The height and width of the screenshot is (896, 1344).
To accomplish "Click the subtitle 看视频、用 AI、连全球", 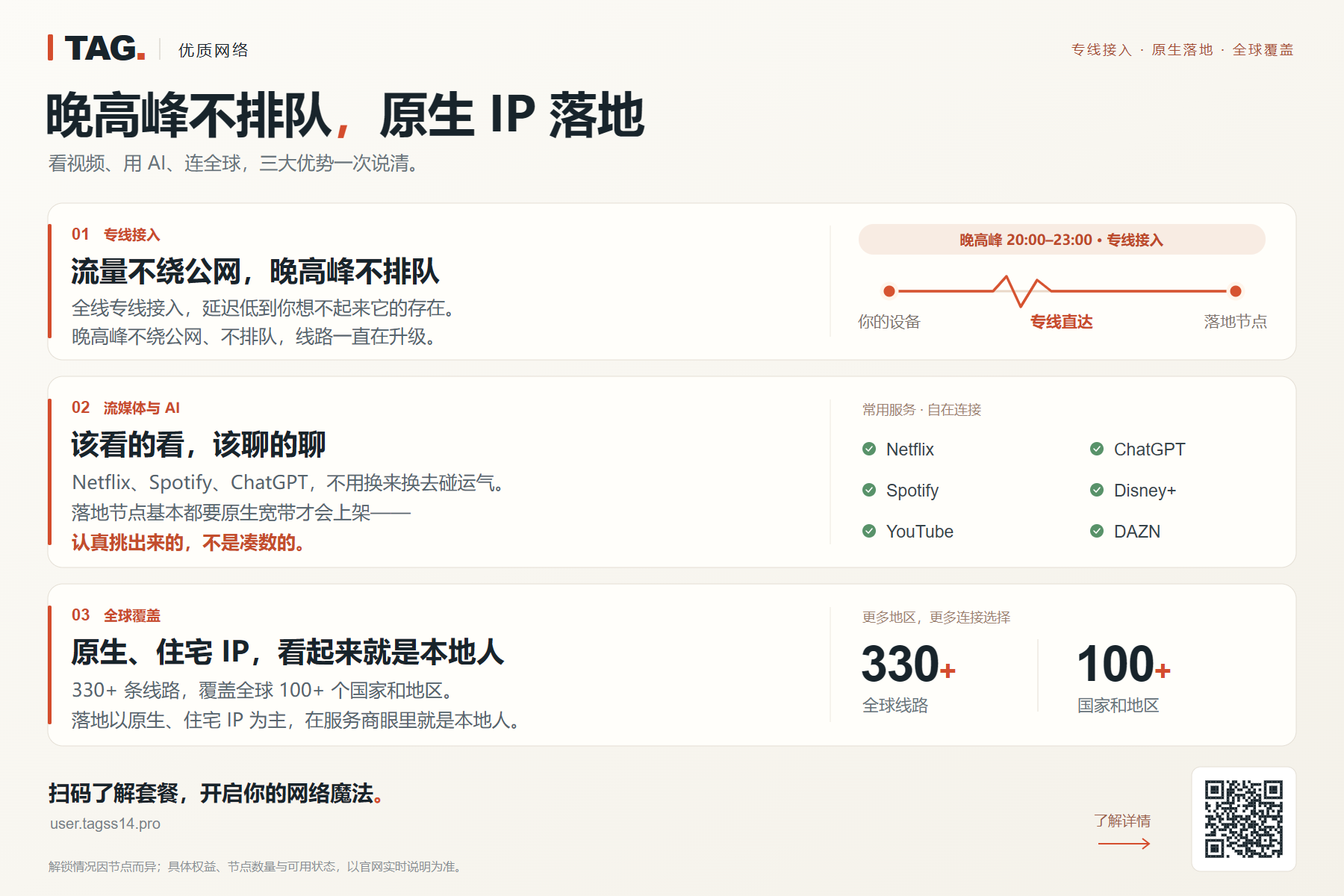I will point(234,163).
